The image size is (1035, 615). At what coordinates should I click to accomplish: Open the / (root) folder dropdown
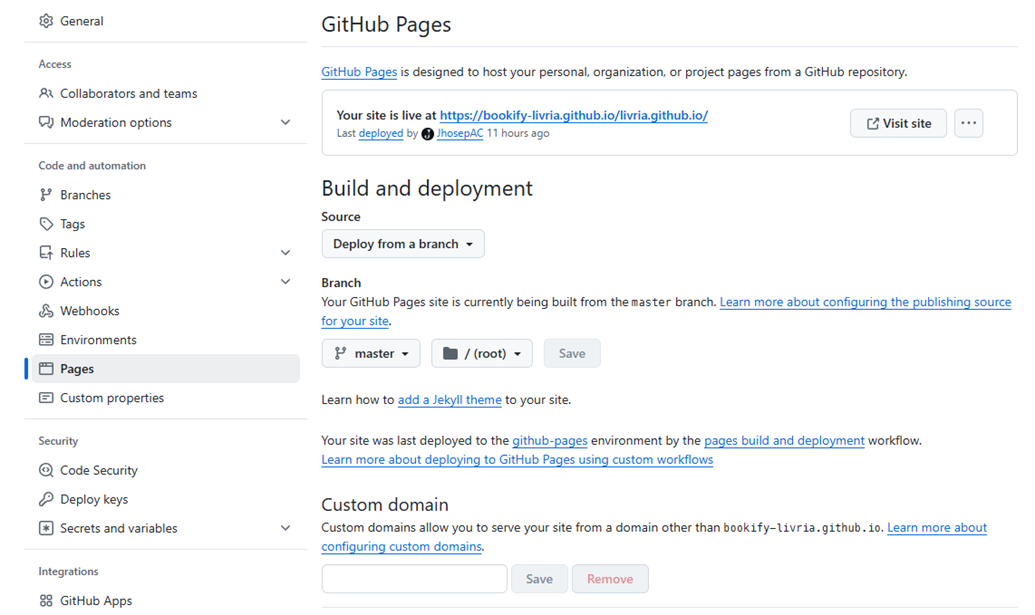pyautogui.click(x=482, y=354)
